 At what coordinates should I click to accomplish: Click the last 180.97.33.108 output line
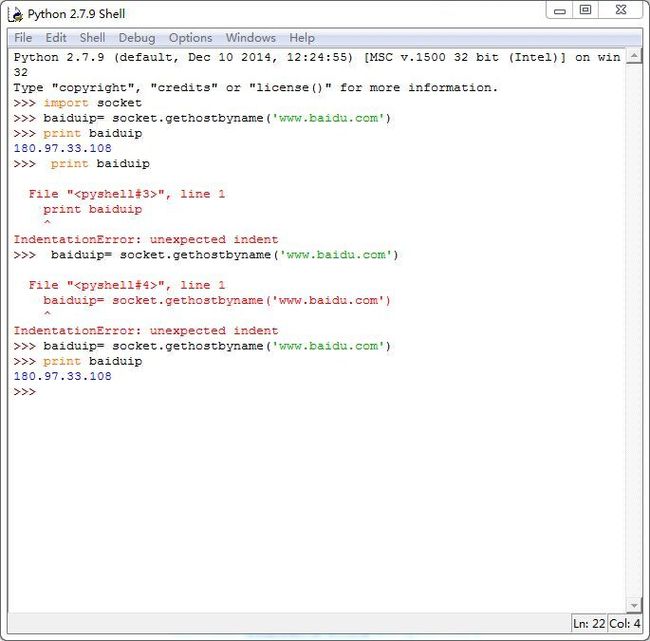coord(63,376)
